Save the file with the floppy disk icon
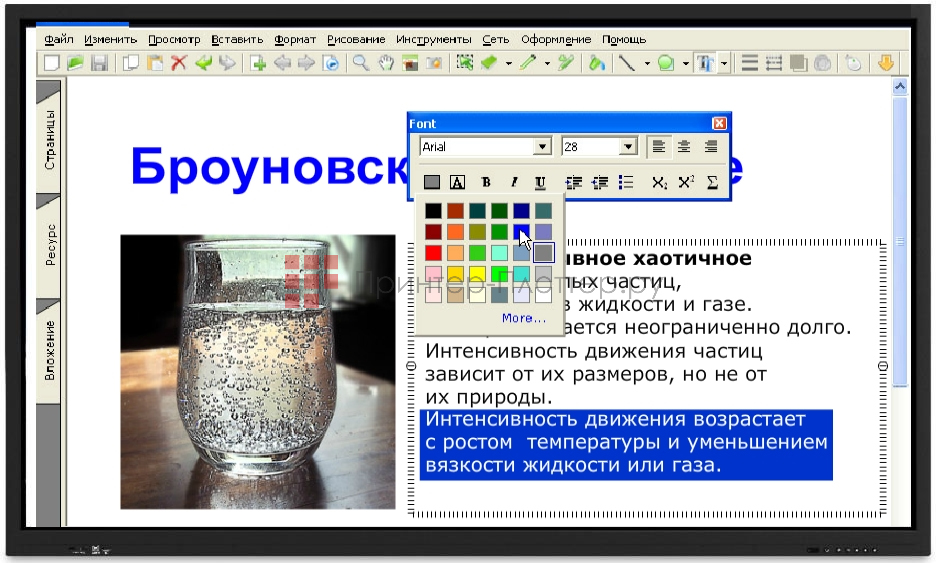The height and width of the screenshot is (563, 936). (98, 63)
